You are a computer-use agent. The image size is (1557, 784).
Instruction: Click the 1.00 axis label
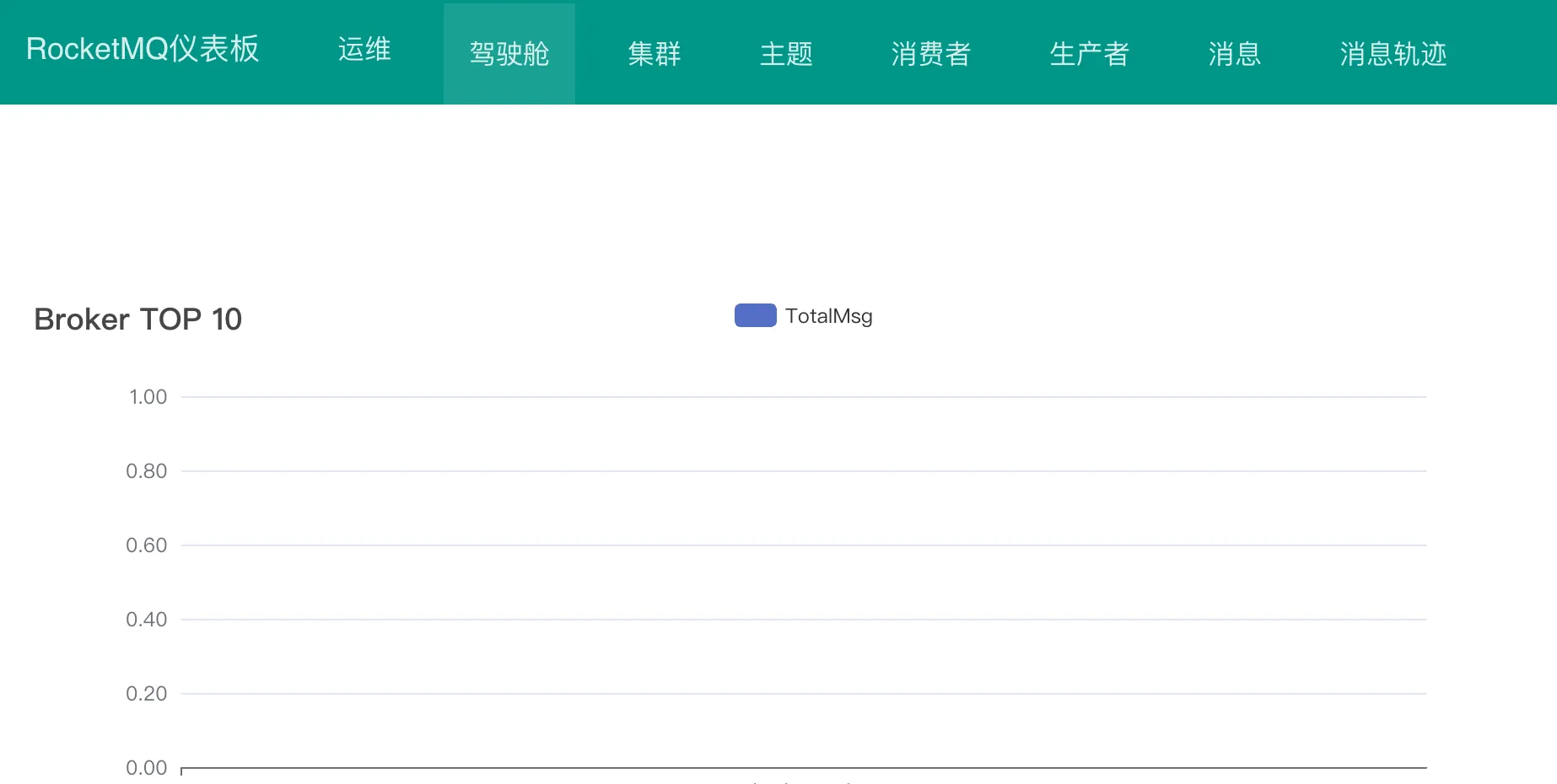point(148,396)
